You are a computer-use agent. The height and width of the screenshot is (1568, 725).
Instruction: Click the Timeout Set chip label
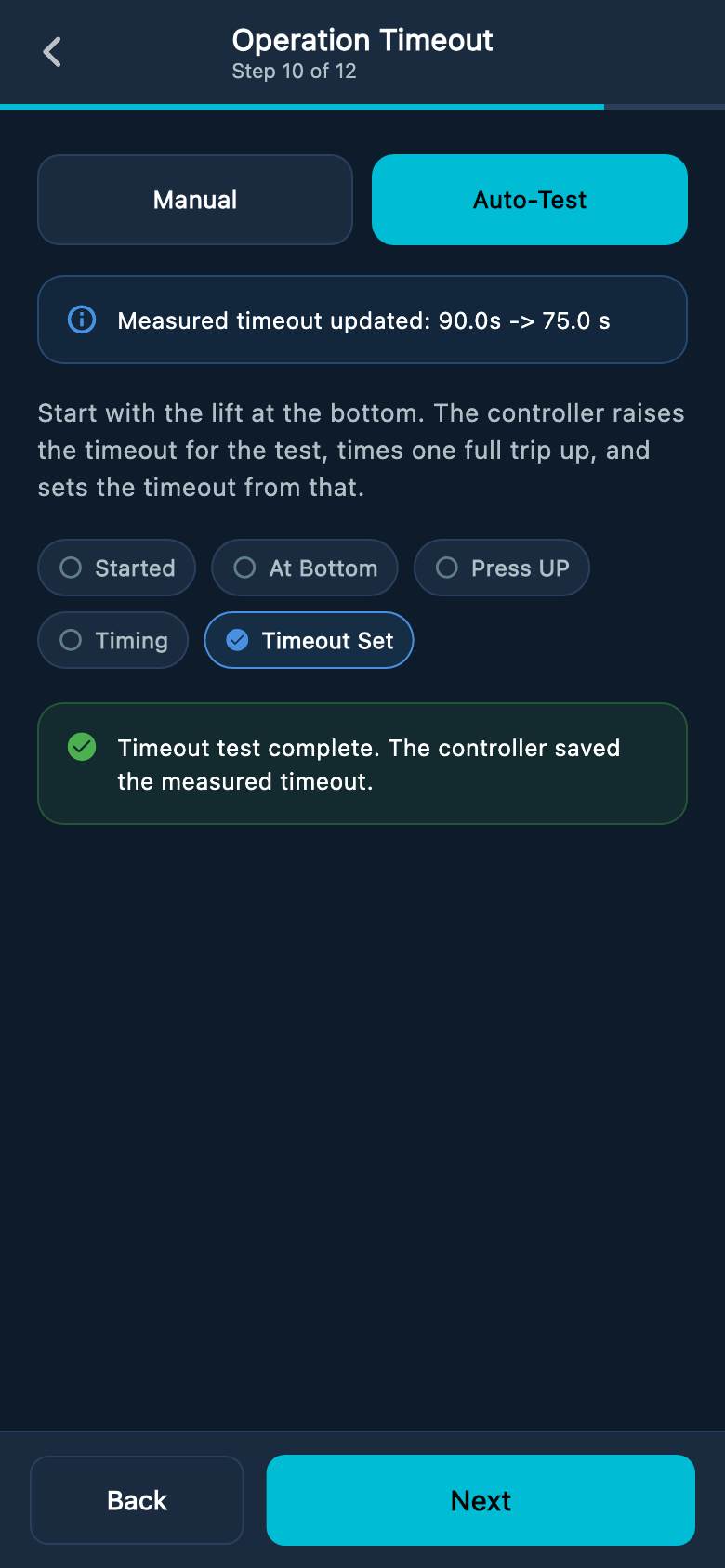coord(327,640)
